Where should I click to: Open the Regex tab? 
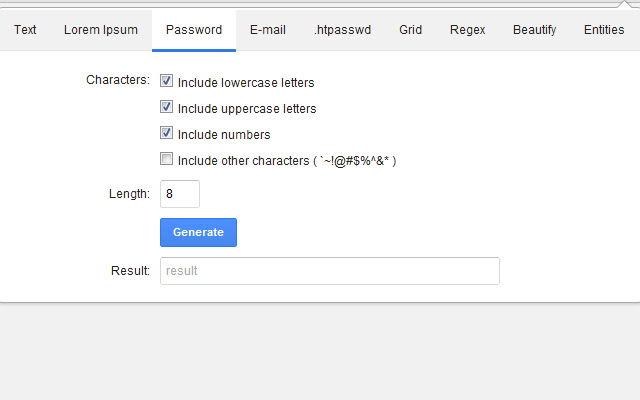pyautogui.click(x=467, y=30)
